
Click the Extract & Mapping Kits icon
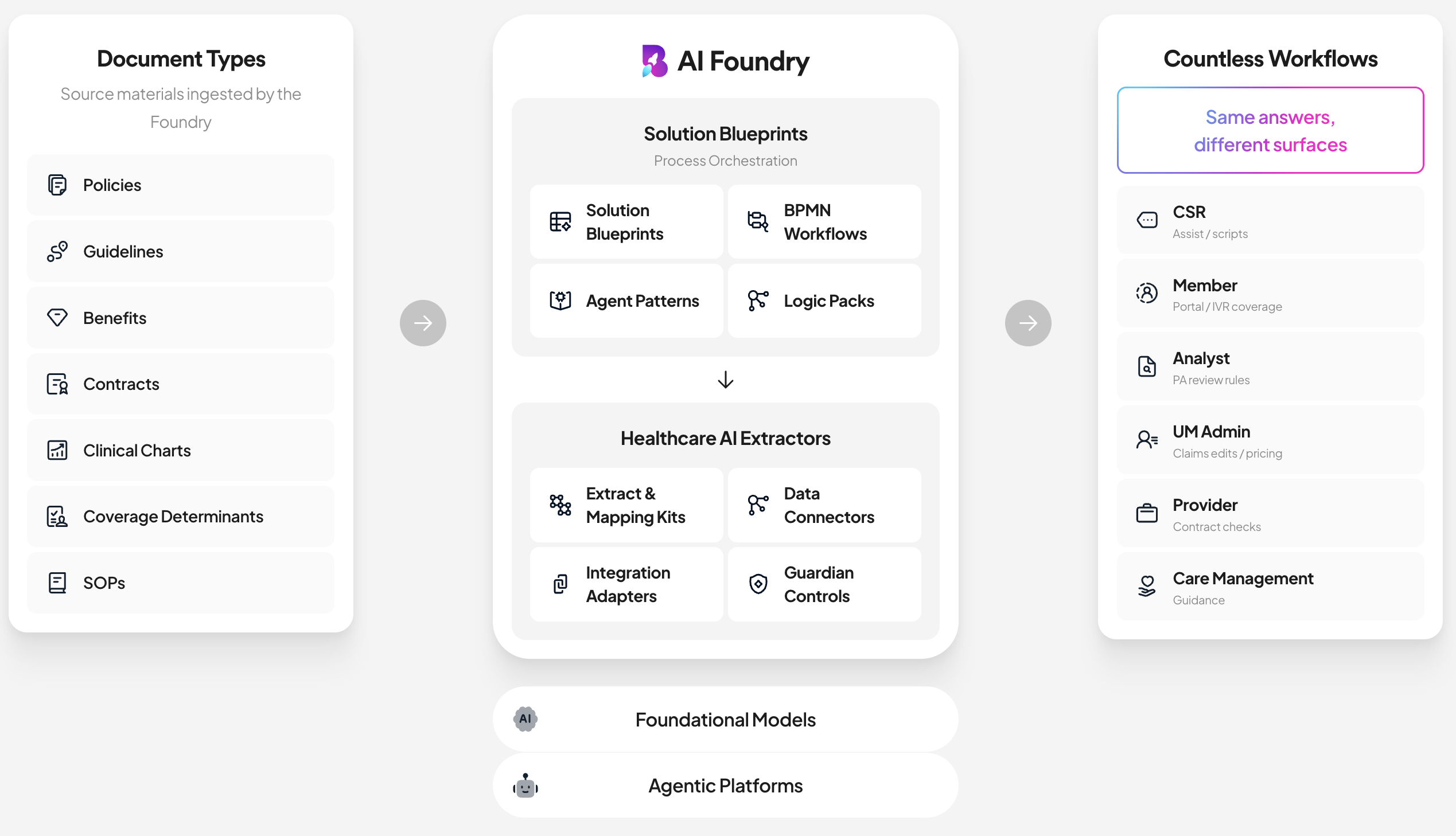coord(560,505)
